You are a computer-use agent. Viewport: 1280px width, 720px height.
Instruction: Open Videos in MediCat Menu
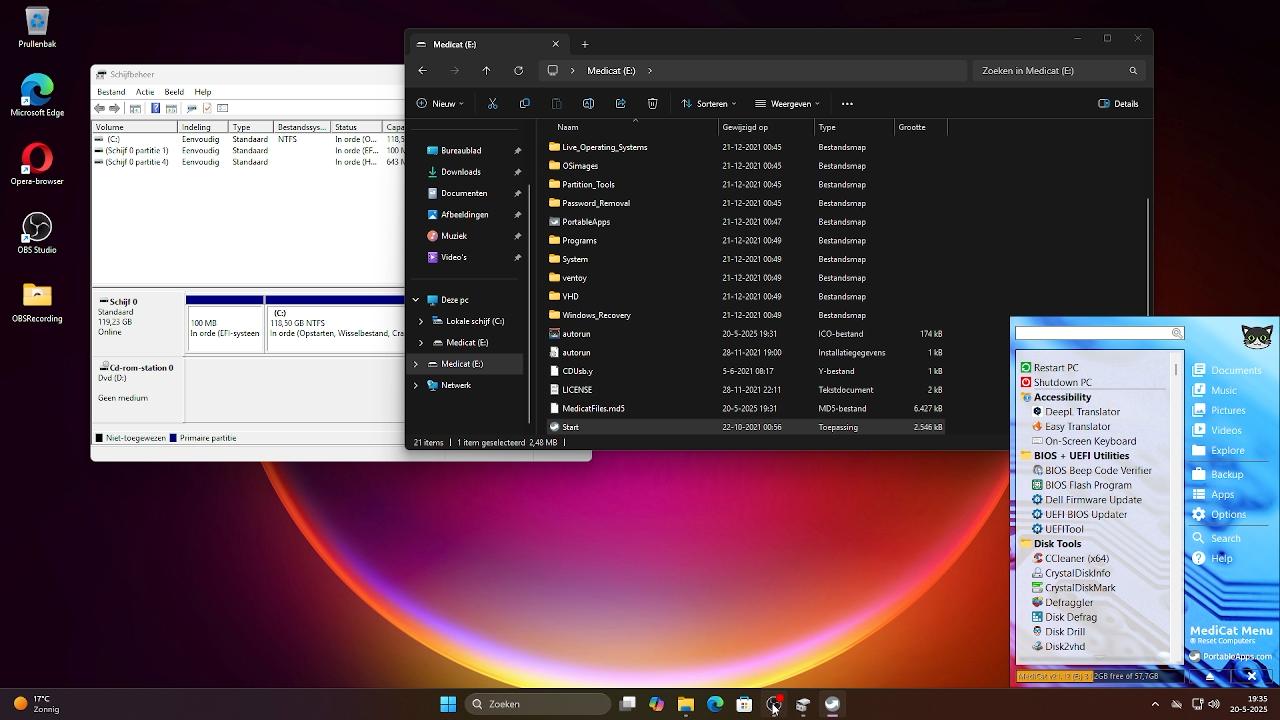[1217, 430]
